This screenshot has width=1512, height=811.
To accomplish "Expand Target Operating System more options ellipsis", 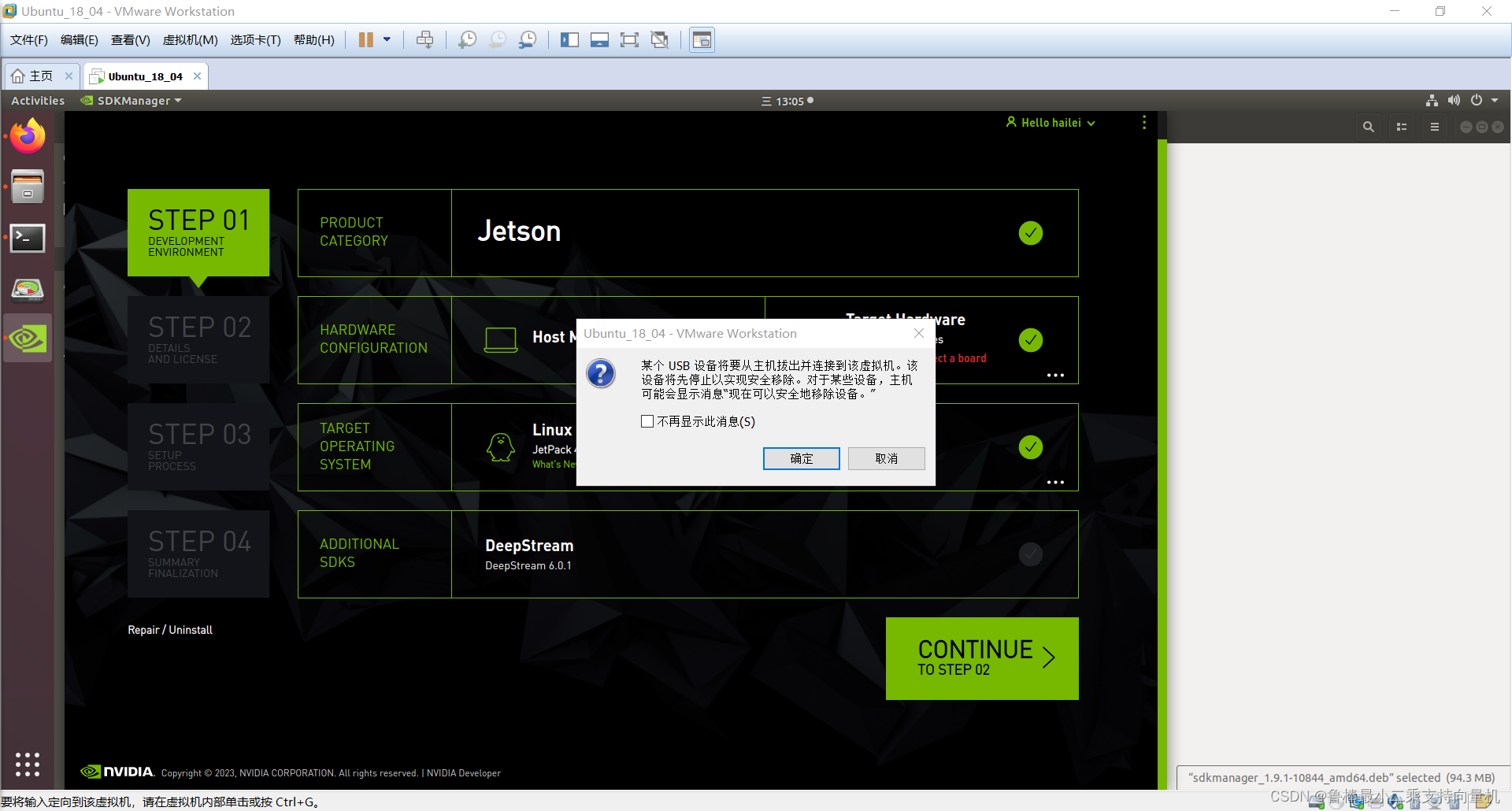I will pos(1055,483).
